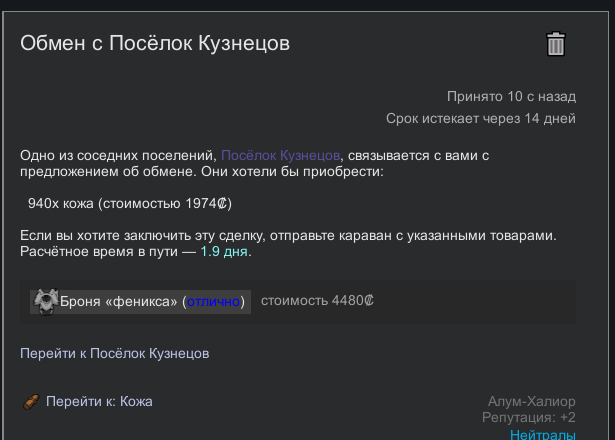
Task: Open the Перейти к Посёлок Кузнецов link
Action: pos(115,353)
